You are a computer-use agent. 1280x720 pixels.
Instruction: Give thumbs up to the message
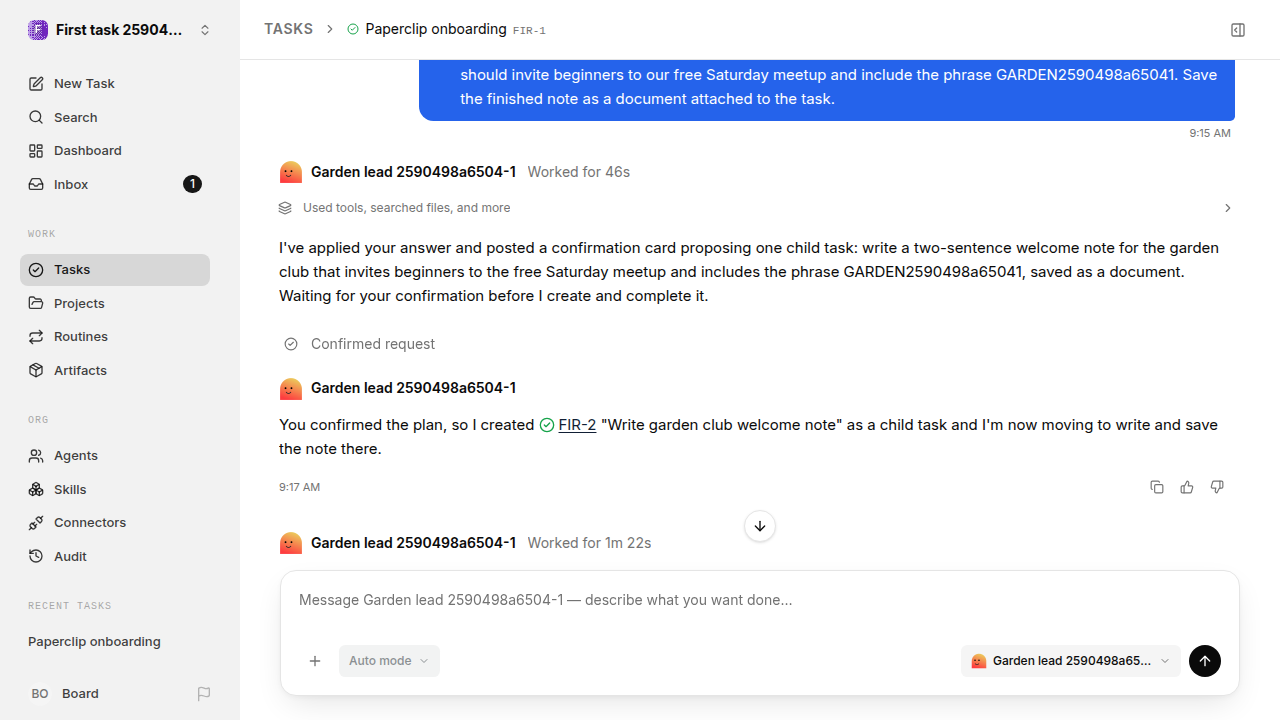[1187, 487]
